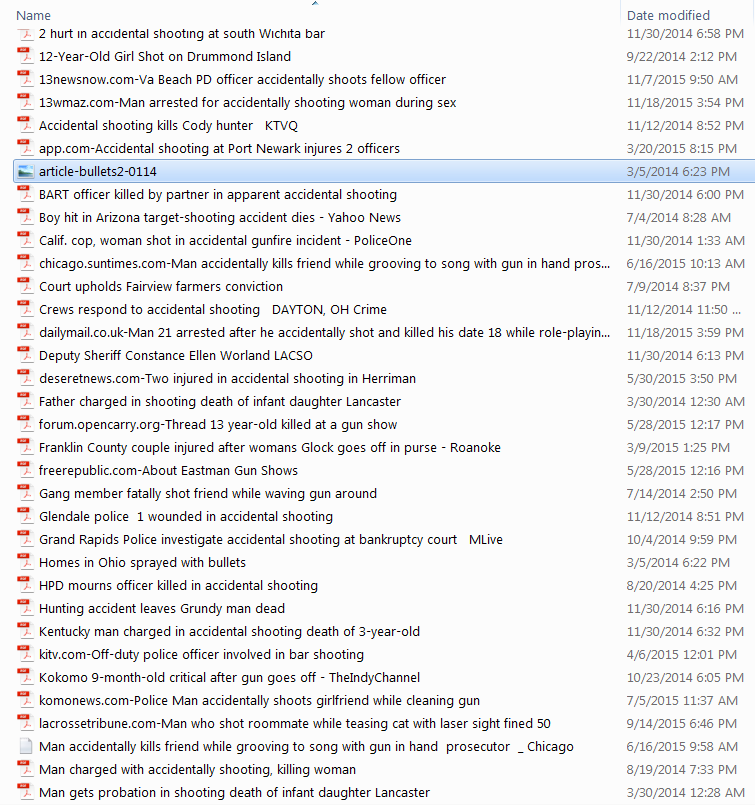Click the image icon of article-bullets2-0114
This screenshot has width=755, height=805.
tap(25, 172)
